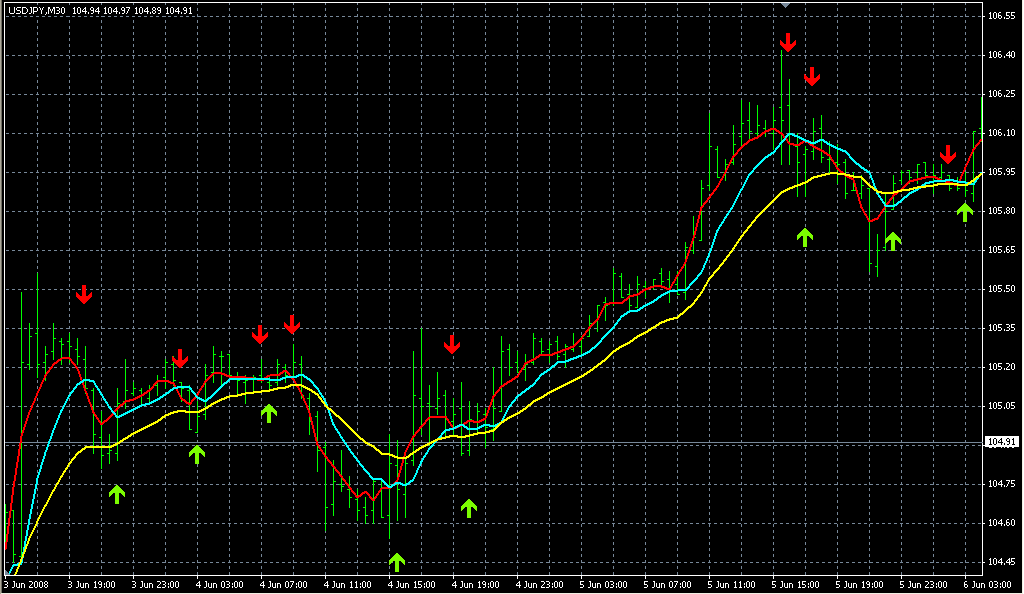Click the USDJPY,M30 symbol label

point(36,9)
